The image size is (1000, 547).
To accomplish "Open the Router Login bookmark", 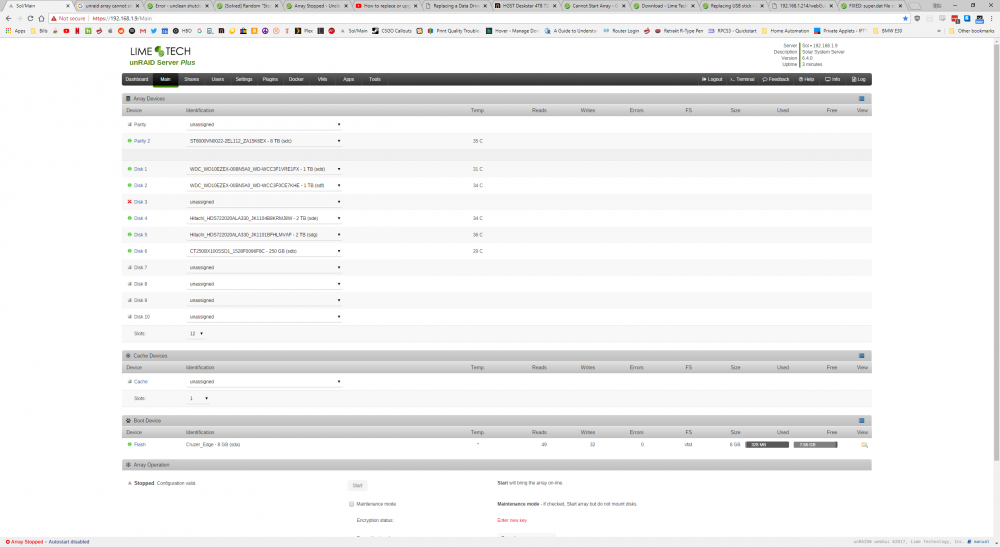I will 621,31.
